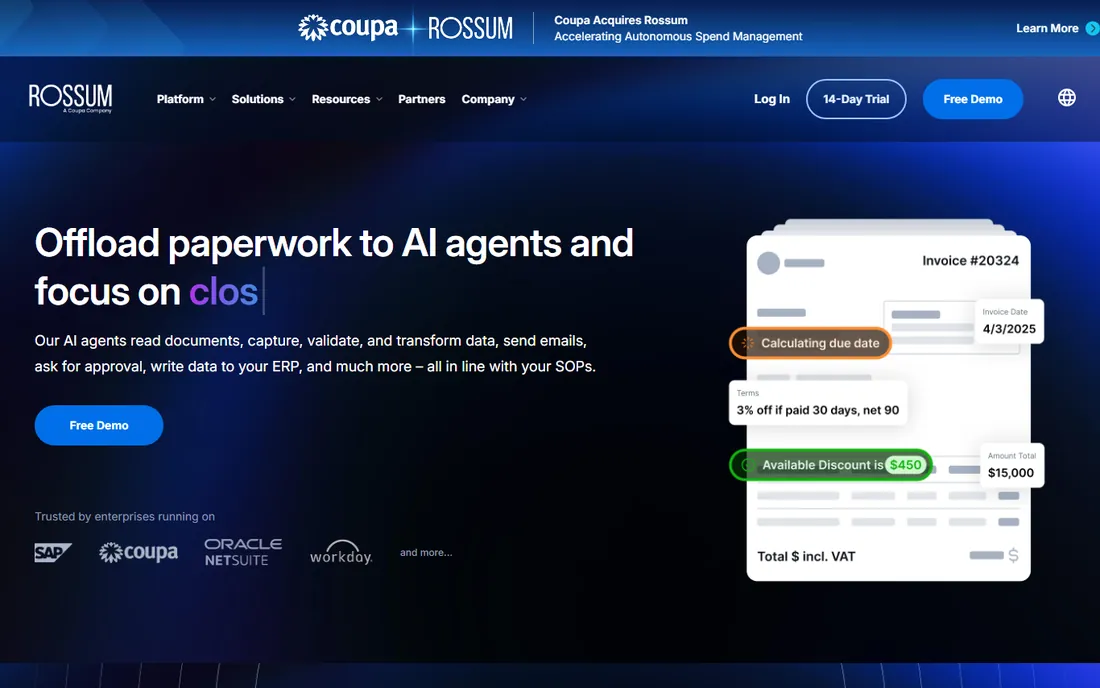Image resolution: width=1100 pixels, height=688 pixels.
Task: Expand the Solutions menu chevron
Action: tap(293, 100)
